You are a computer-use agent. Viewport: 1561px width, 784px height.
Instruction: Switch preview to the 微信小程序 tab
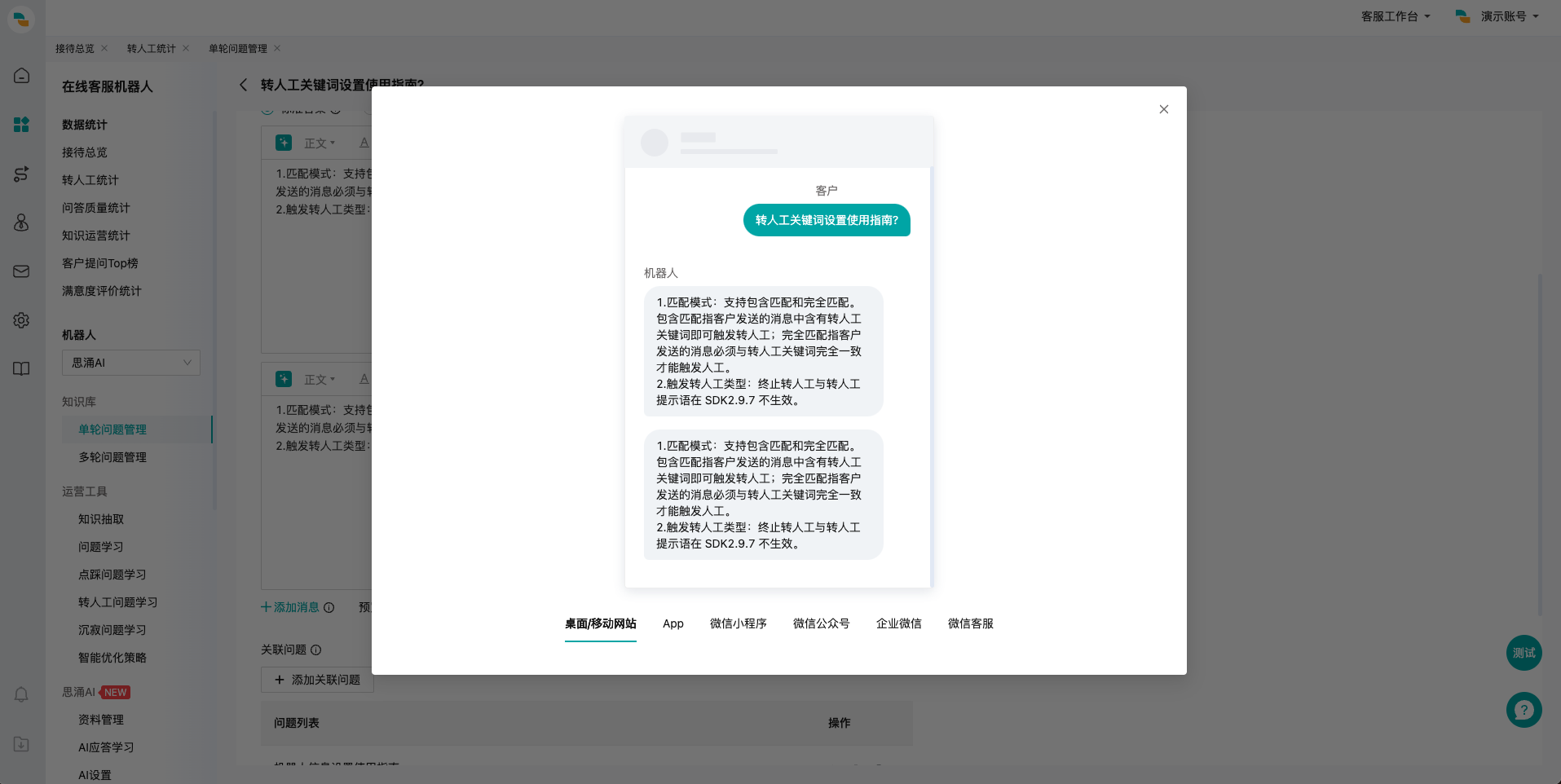(738, 623)
